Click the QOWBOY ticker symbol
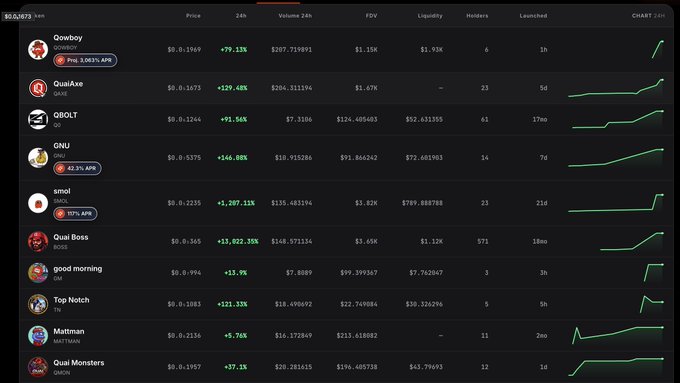680x383 pixels. pyautogui.click(x=65, y=48)
